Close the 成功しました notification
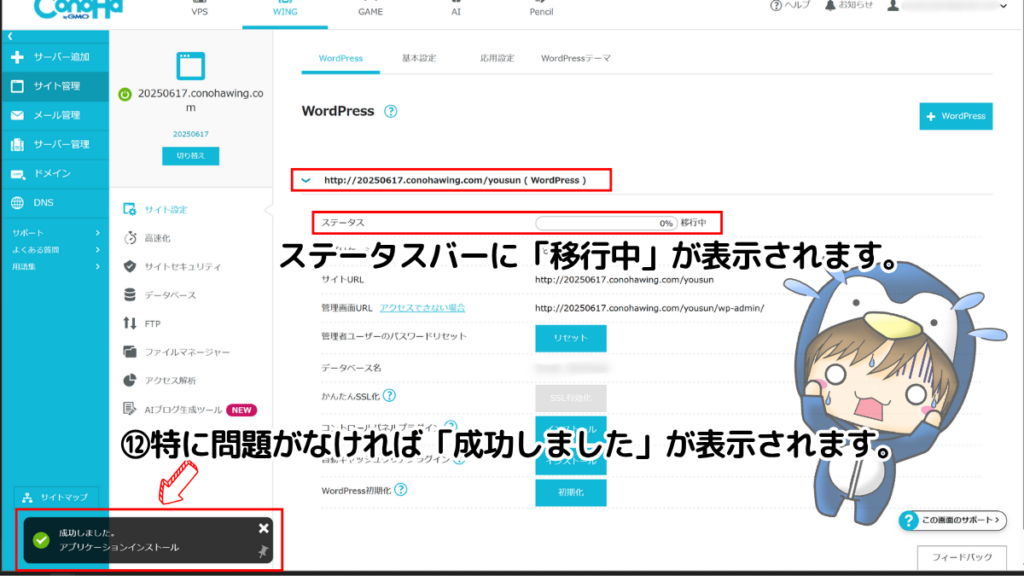The width and height of the screenshot is (1024, 576). 263,528
